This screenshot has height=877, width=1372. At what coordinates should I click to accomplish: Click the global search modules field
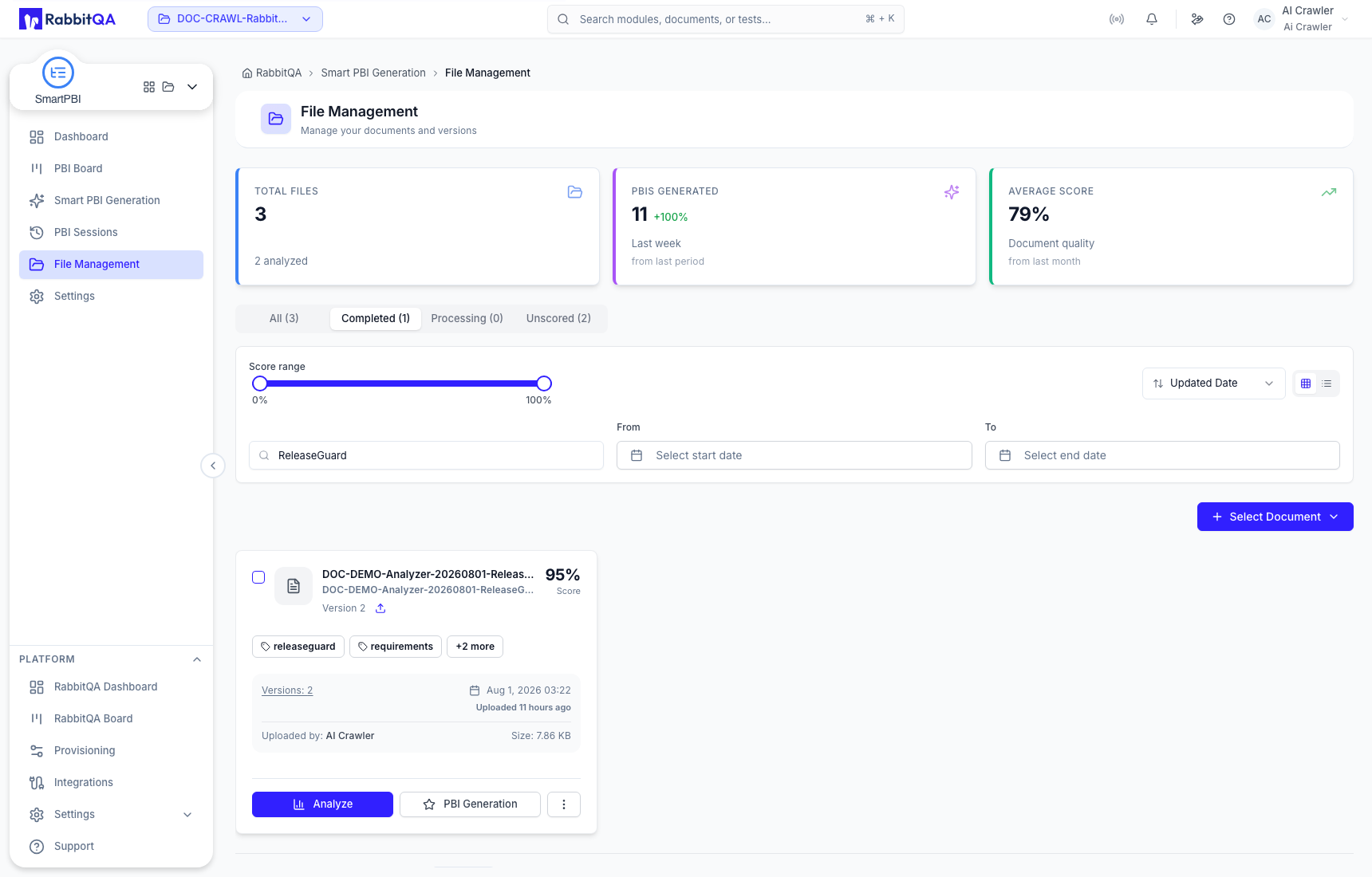pyautogui.click(x=726, y=19)
